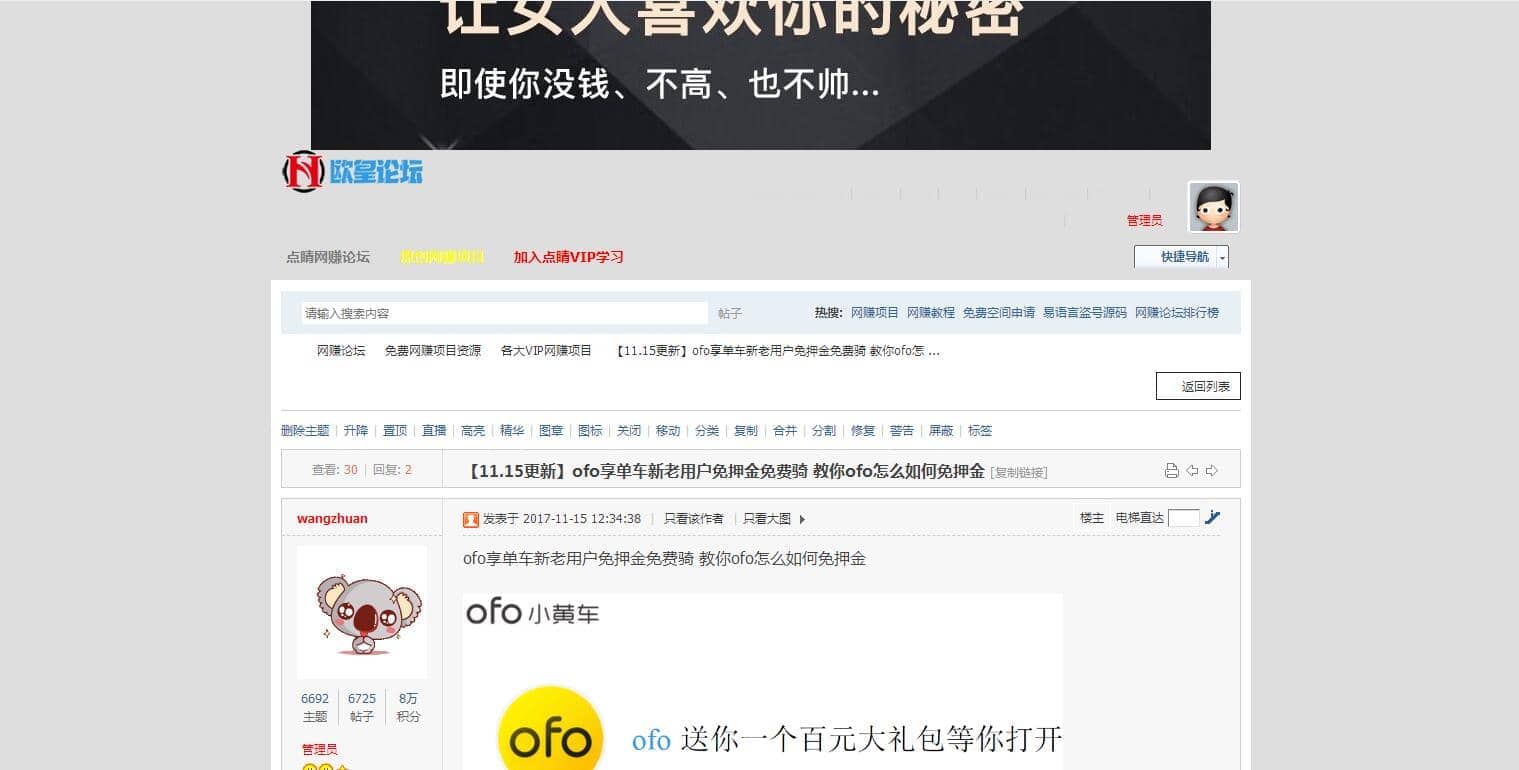This screenshot has height=770, width=1519.
Task: Click the forum logo
Action: [352, 172]
